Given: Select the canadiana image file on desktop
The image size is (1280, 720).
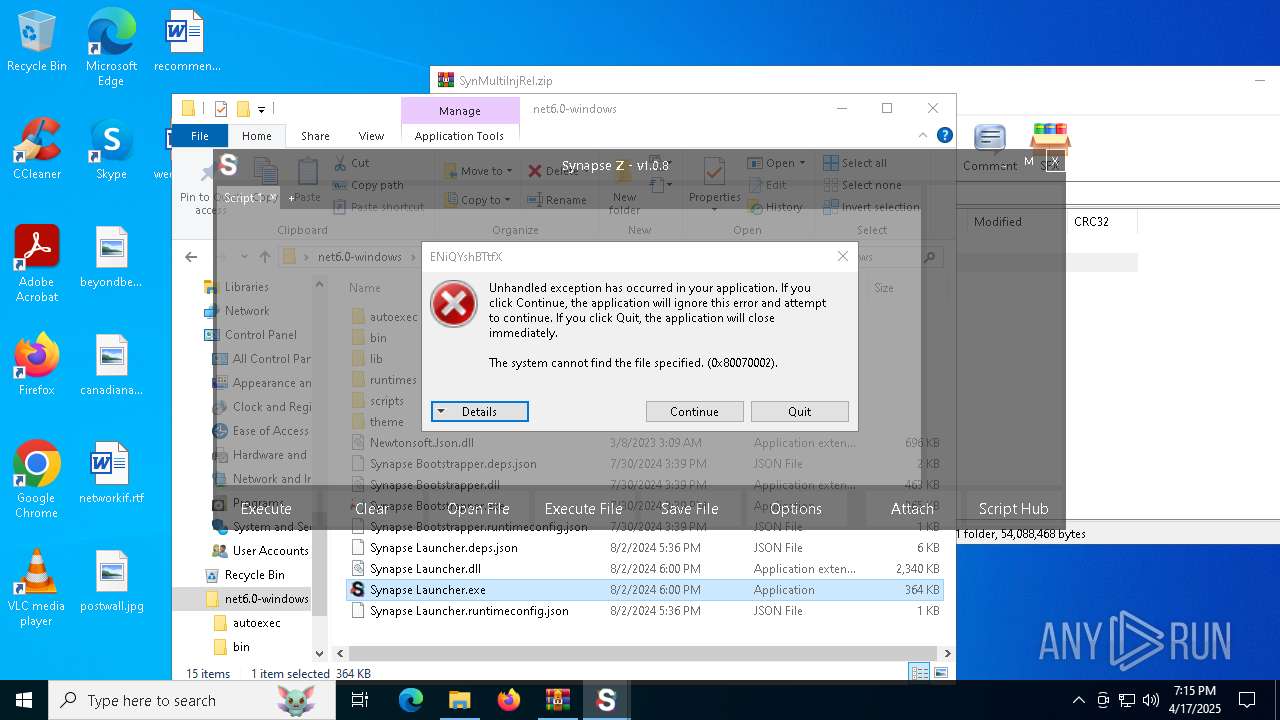Looking at the screenshot, I should (x=111, y=364).
